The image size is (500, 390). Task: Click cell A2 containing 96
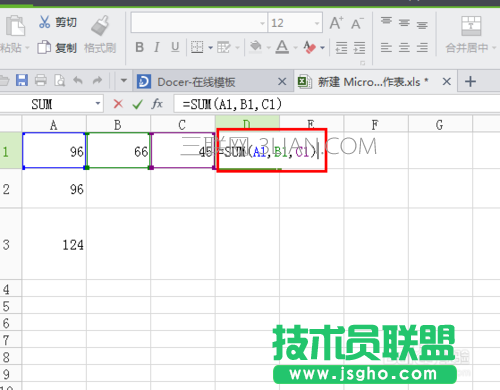[54, 189]
